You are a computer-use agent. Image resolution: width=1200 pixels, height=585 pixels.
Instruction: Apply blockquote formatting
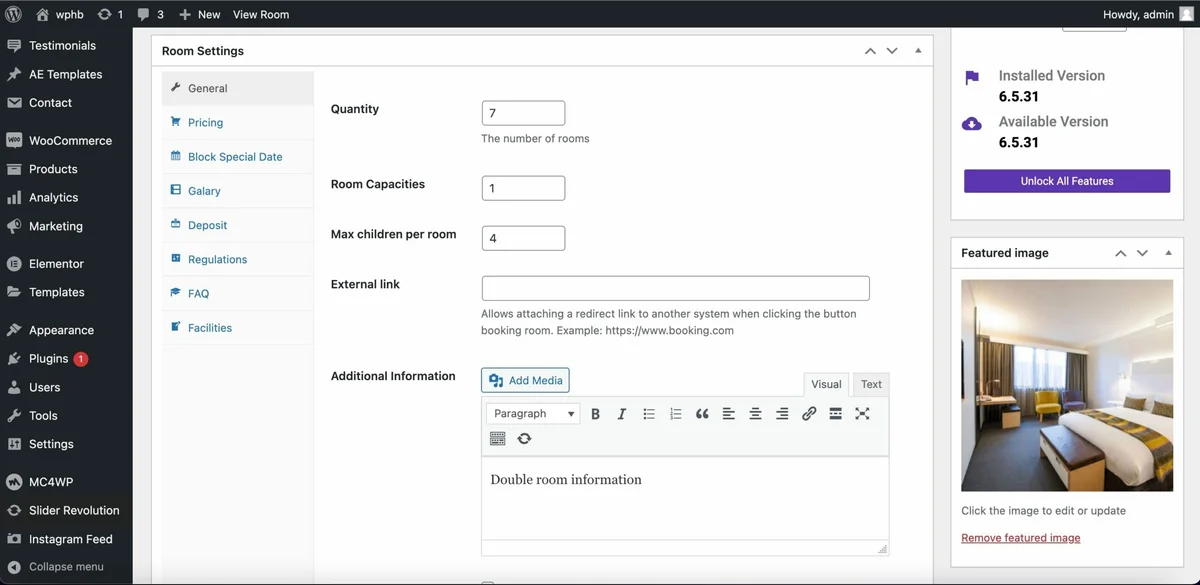pyautogui.click(x=702, y=414)
